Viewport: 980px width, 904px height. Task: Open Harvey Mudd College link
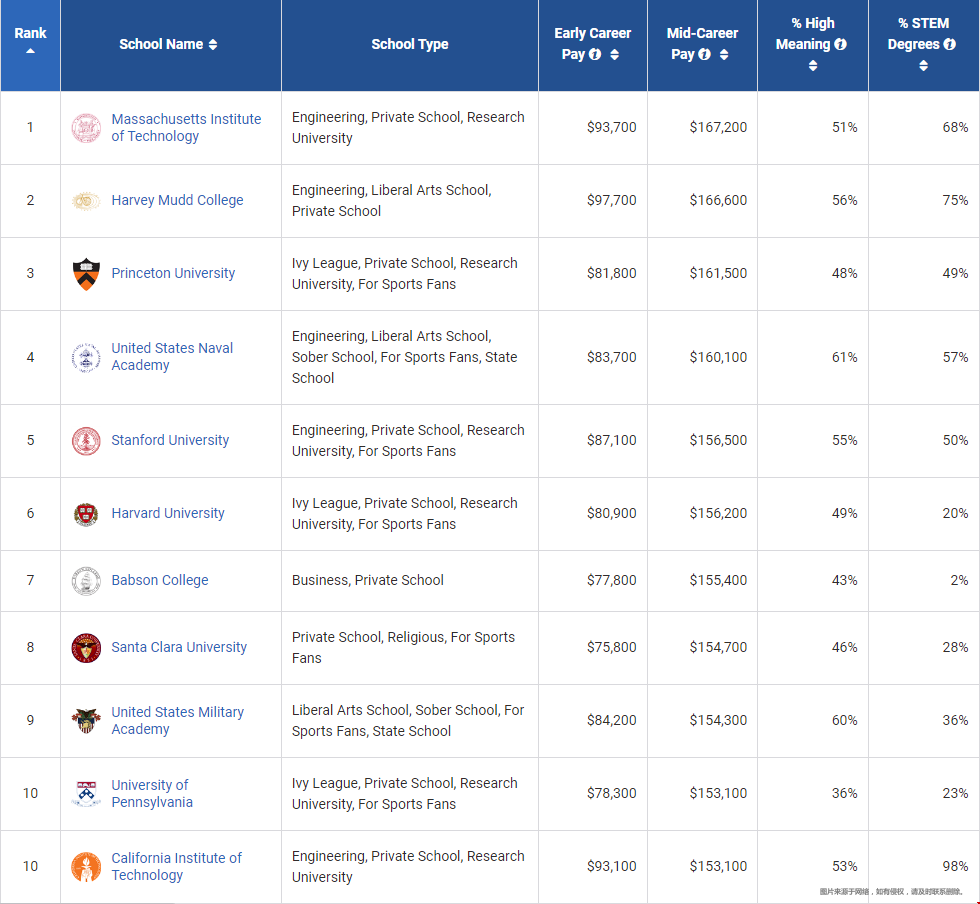(x=178, y=200)
